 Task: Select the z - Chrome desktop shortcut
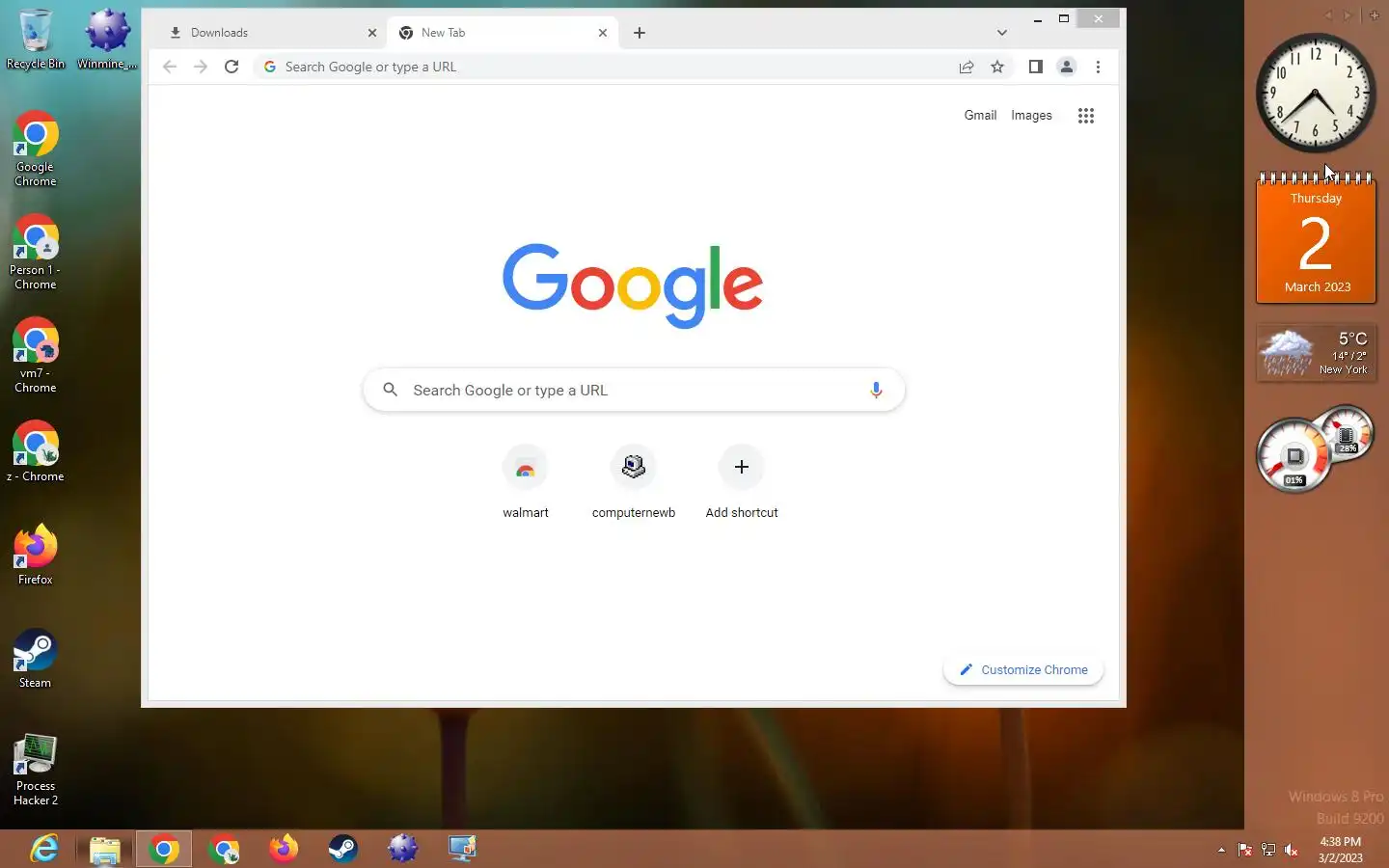tap(36, 451)
